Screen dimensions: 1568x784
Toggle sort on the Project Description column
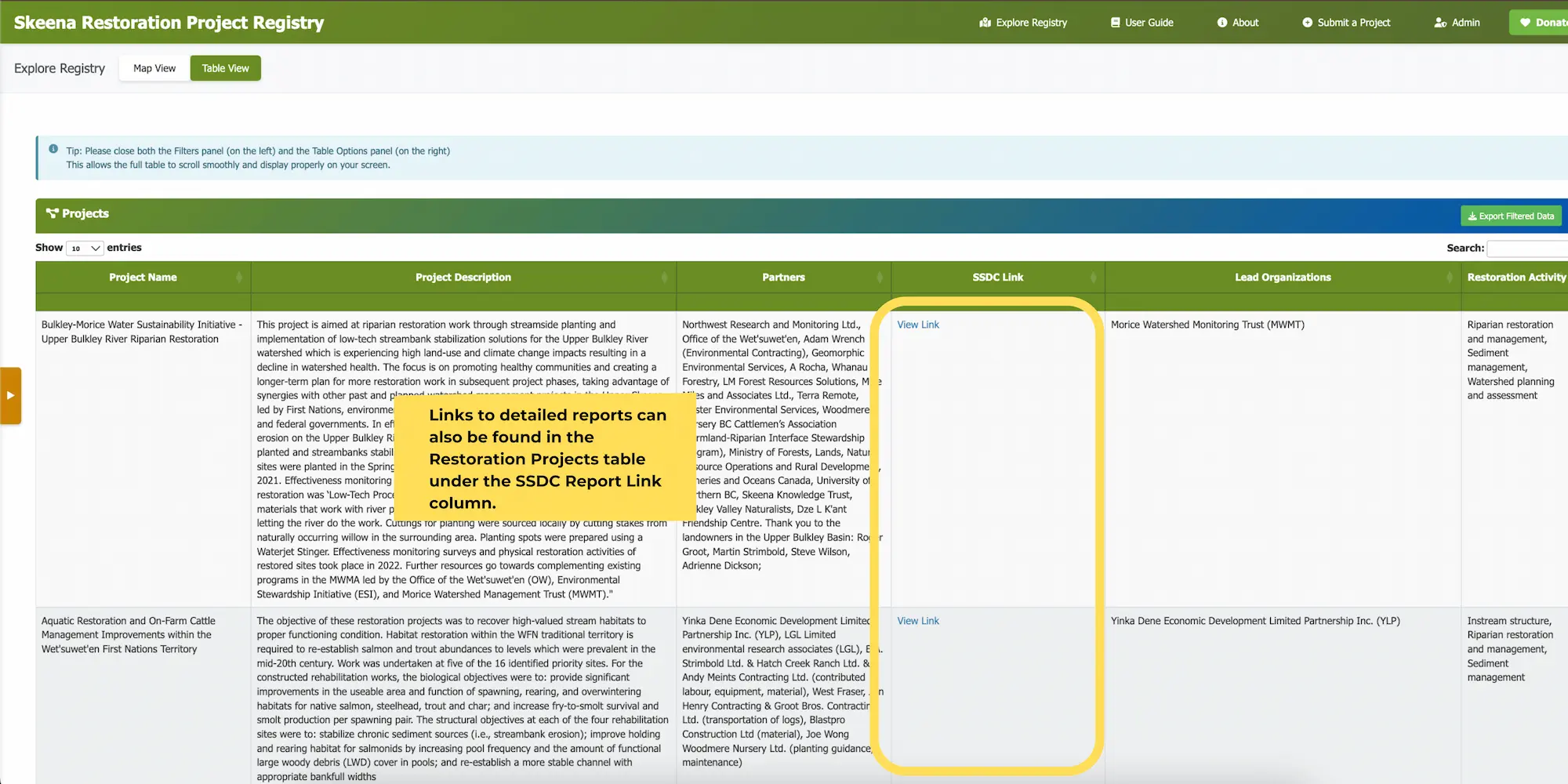pyautogui.click(x=665, y=277)
